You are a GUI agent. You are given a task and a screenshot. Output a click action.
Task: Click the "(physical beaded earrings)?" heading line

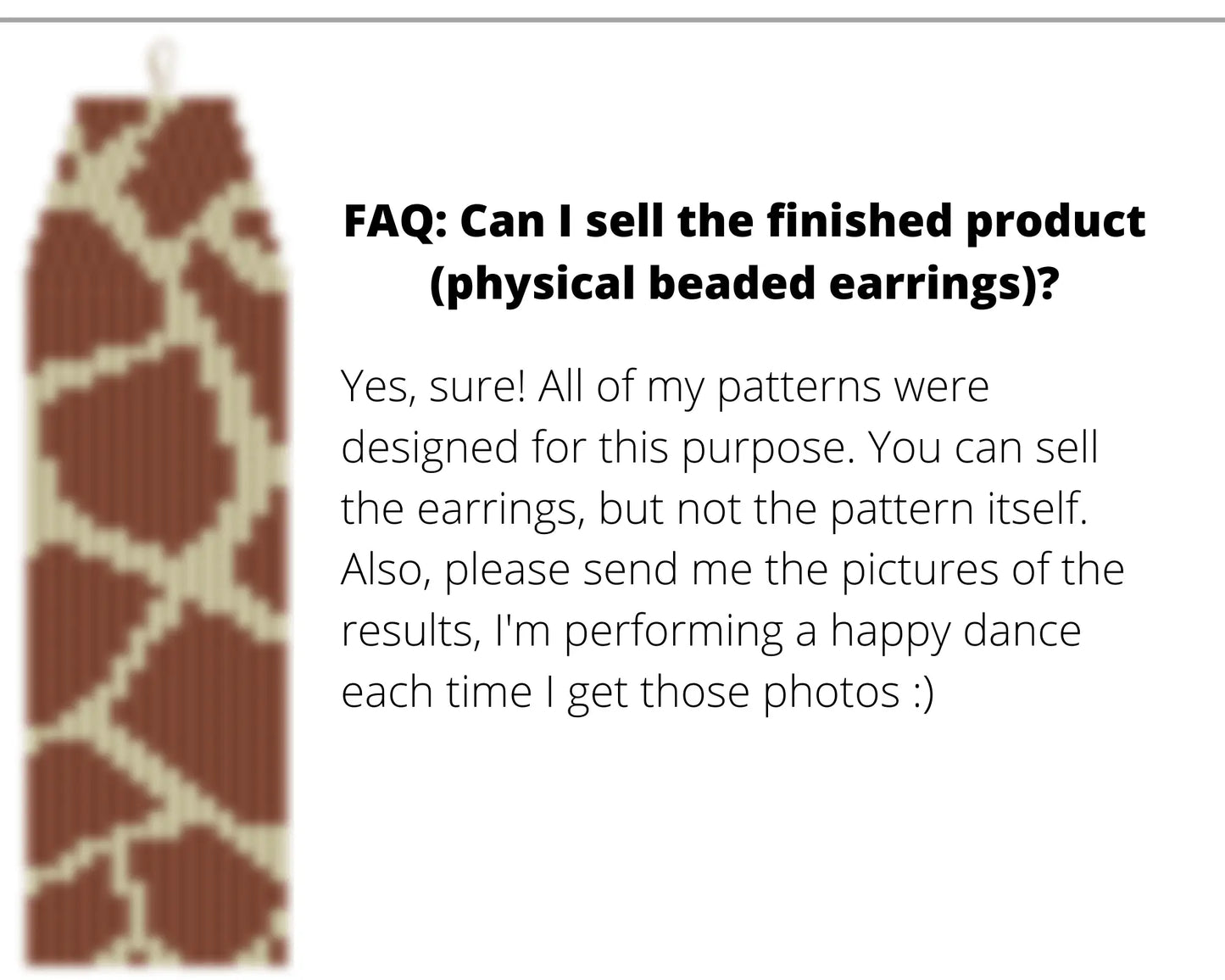click(x=743, y=283)
